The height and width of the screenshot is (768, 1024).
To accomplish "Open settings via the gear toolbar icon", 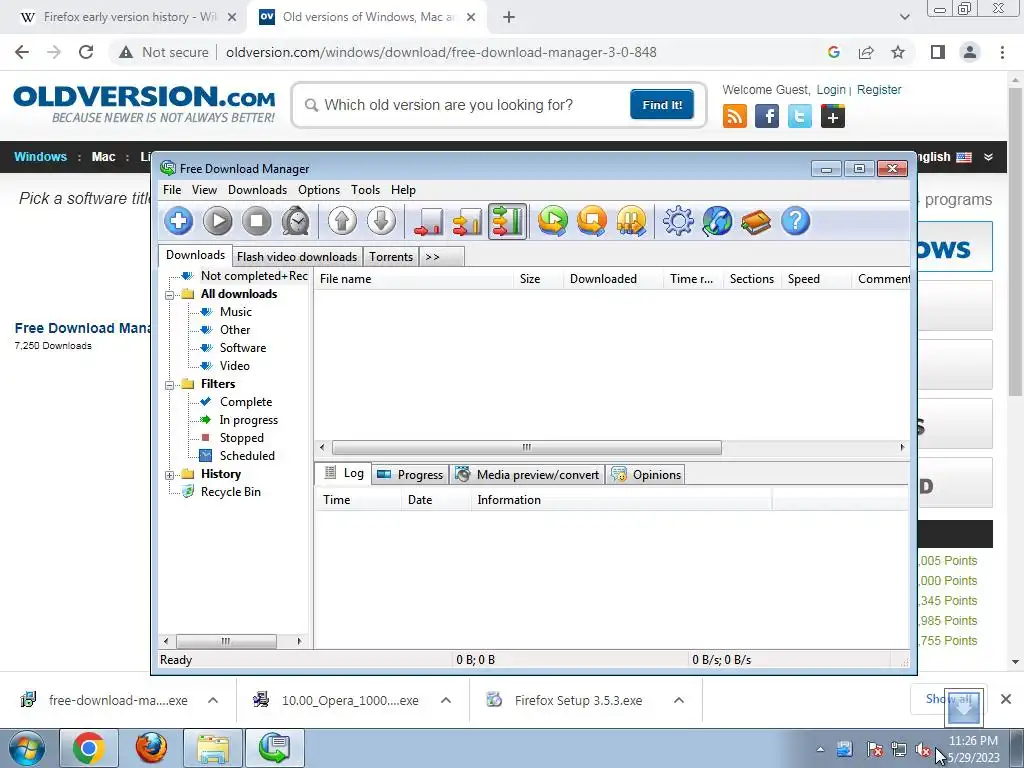I will pyautogui.click(x=678, y=221).
